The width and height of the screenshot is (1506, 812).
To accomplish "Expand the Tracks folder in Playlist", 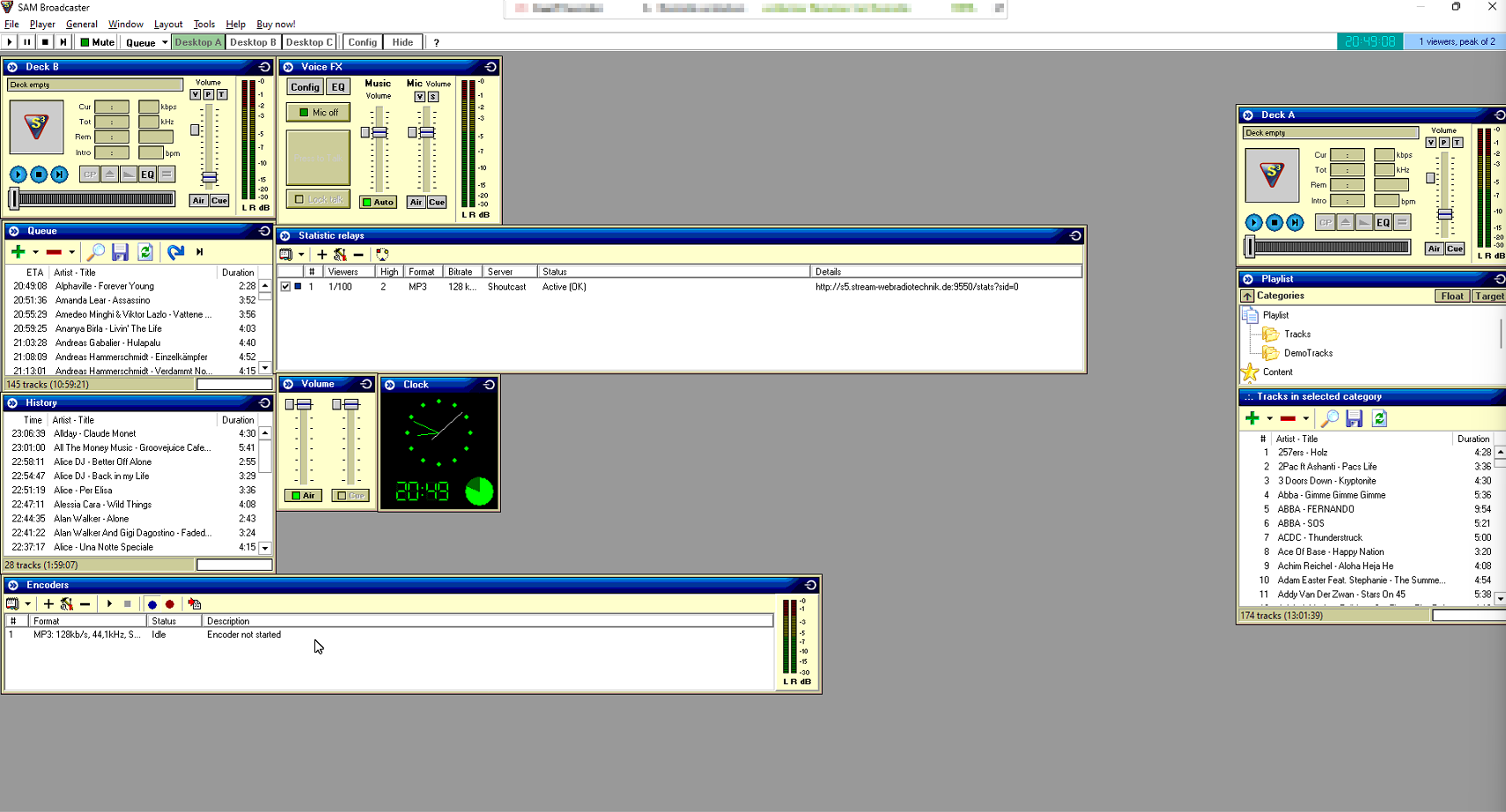I will click(x=1271, y=334).
